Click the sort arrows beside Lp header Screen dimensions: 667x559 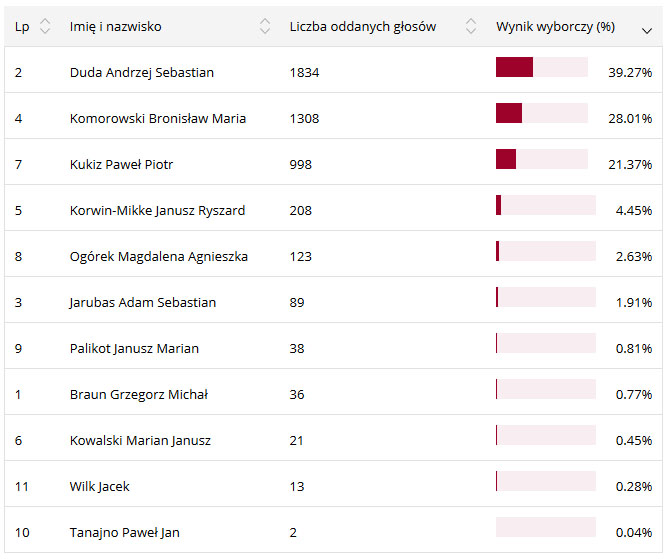coord(44,27)
